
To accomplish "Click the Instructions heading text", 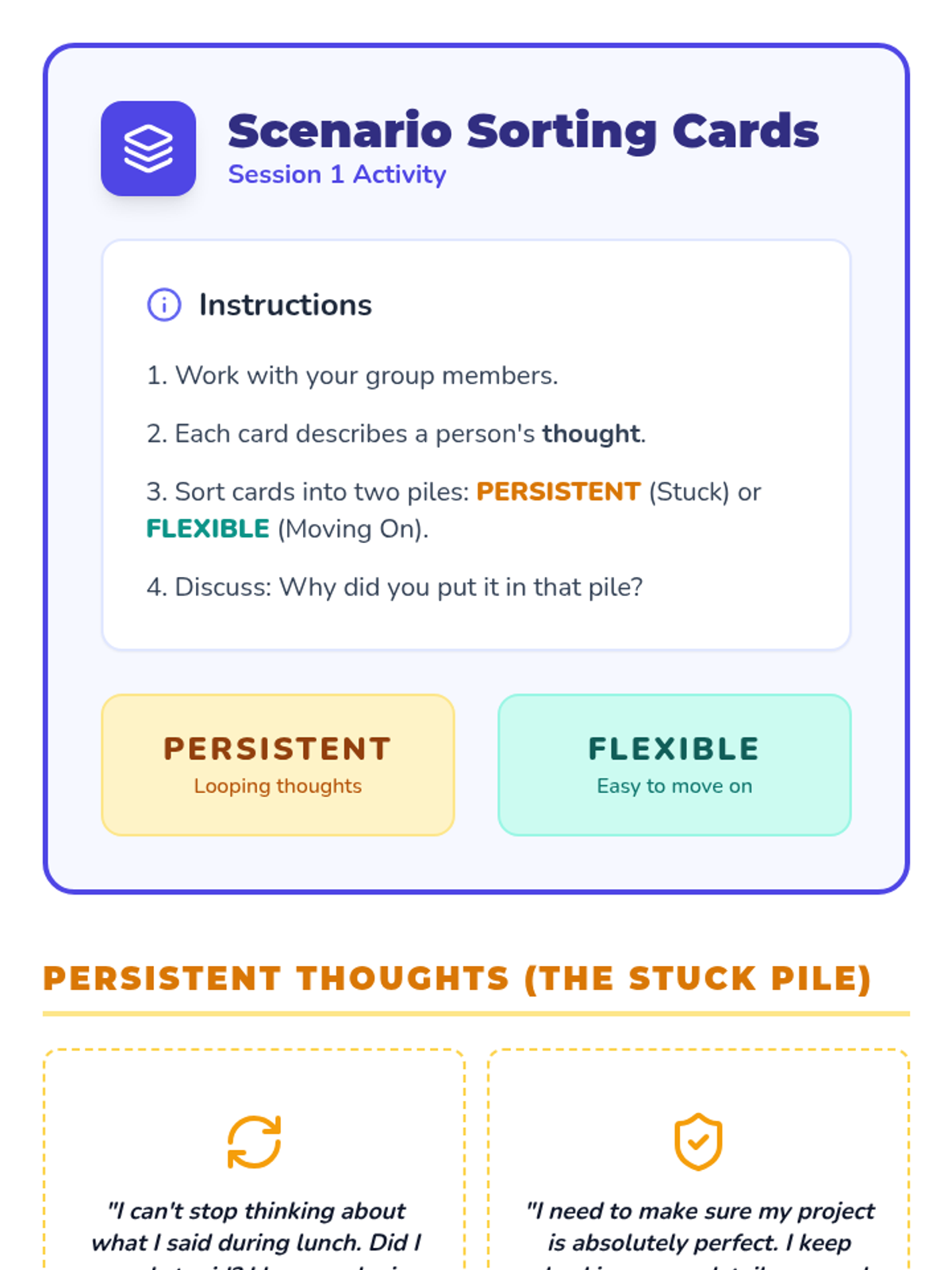I will [x=286, y=305].
